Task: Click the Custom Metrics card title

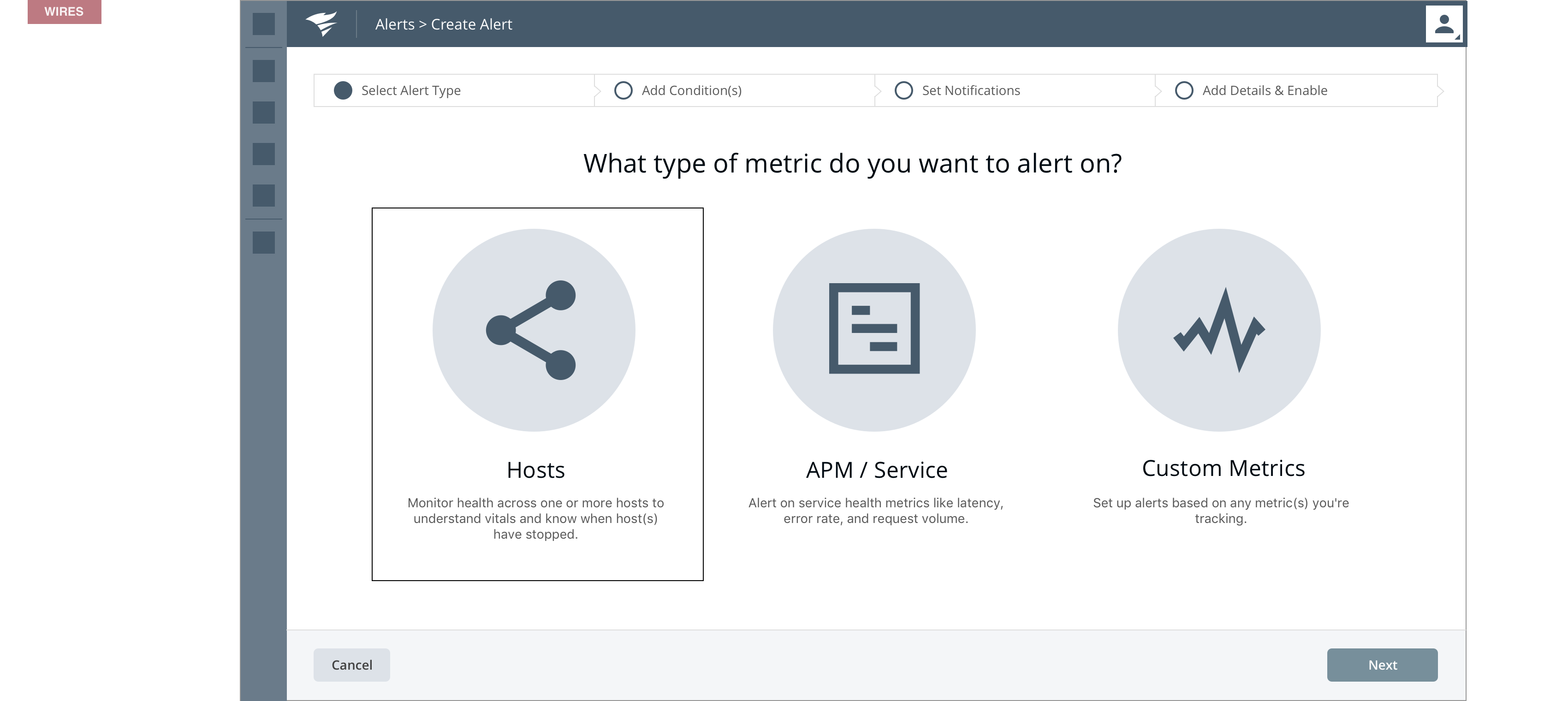Action: pos(1223,468)
